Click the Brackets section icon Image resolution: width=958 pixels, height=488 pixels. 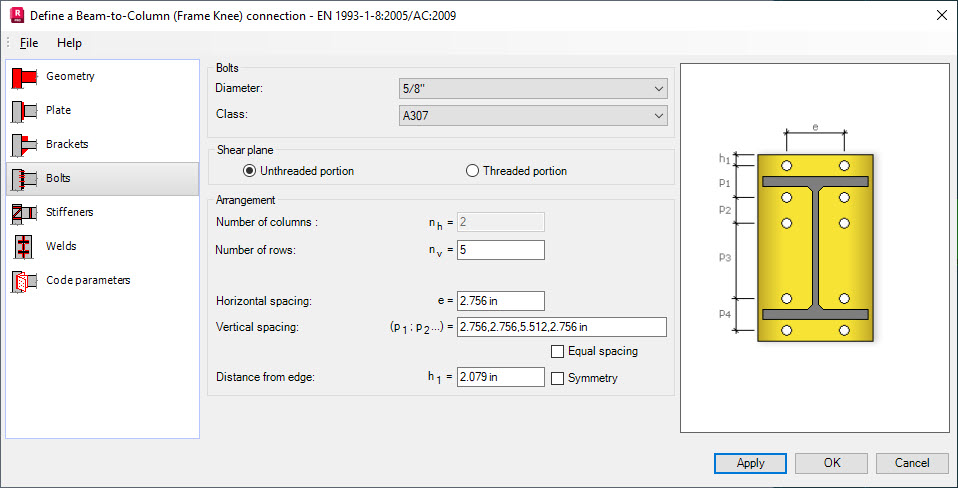coord(24,145)
